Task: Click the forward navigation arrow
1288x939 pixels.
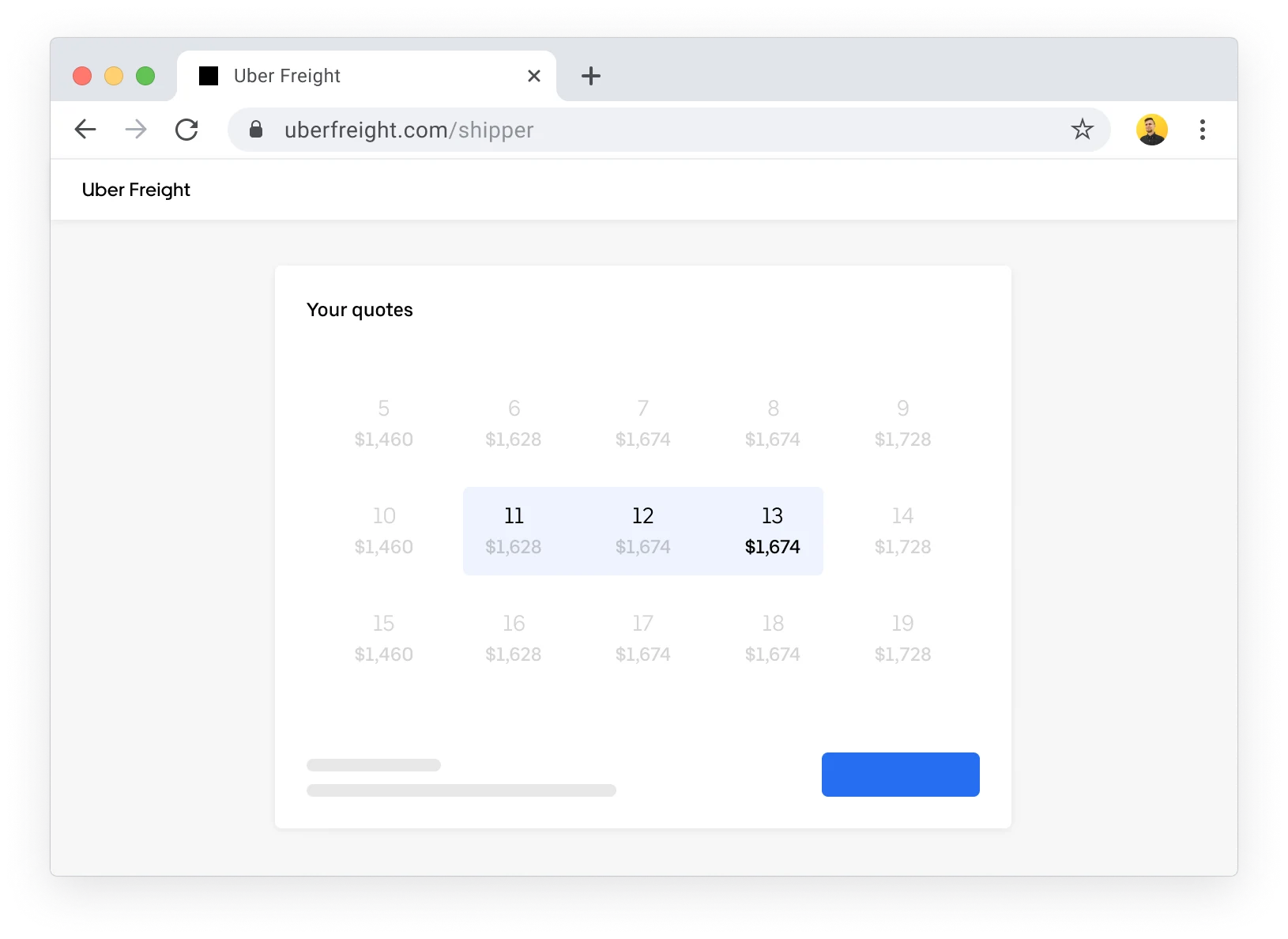Action: [x=136, y=130]
